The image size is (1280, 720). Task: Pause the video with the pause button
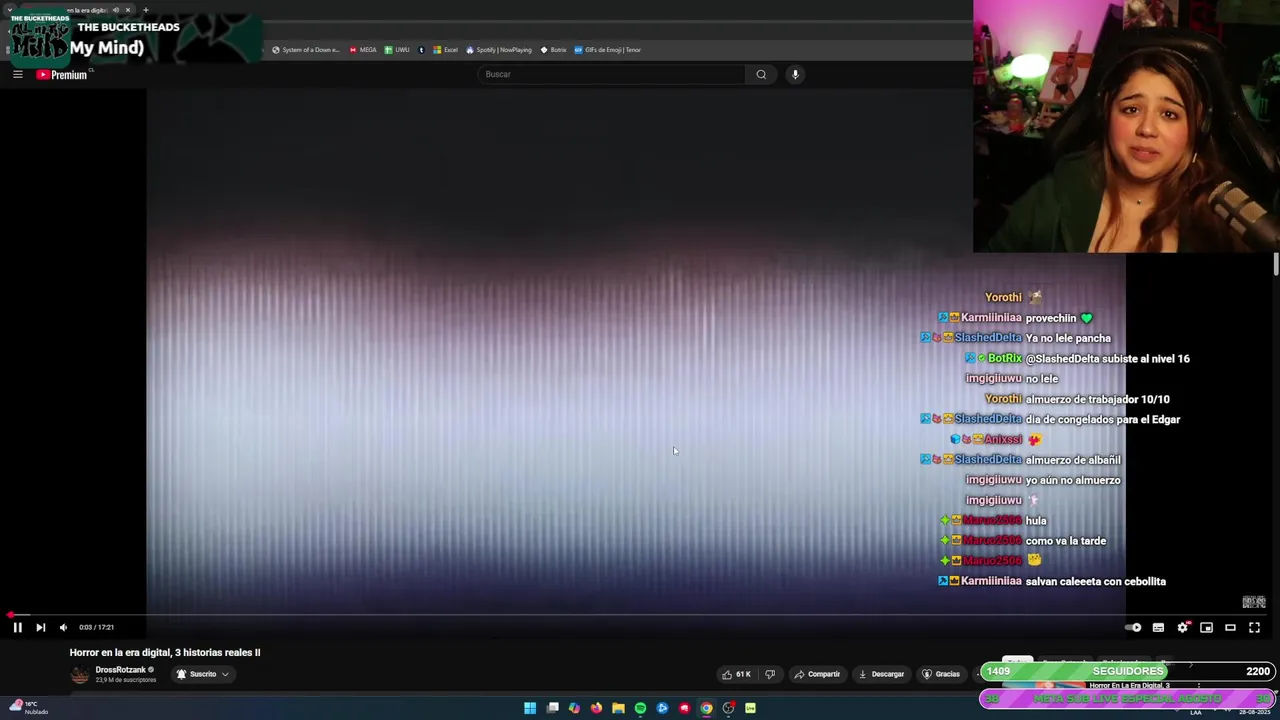point(17,627)
